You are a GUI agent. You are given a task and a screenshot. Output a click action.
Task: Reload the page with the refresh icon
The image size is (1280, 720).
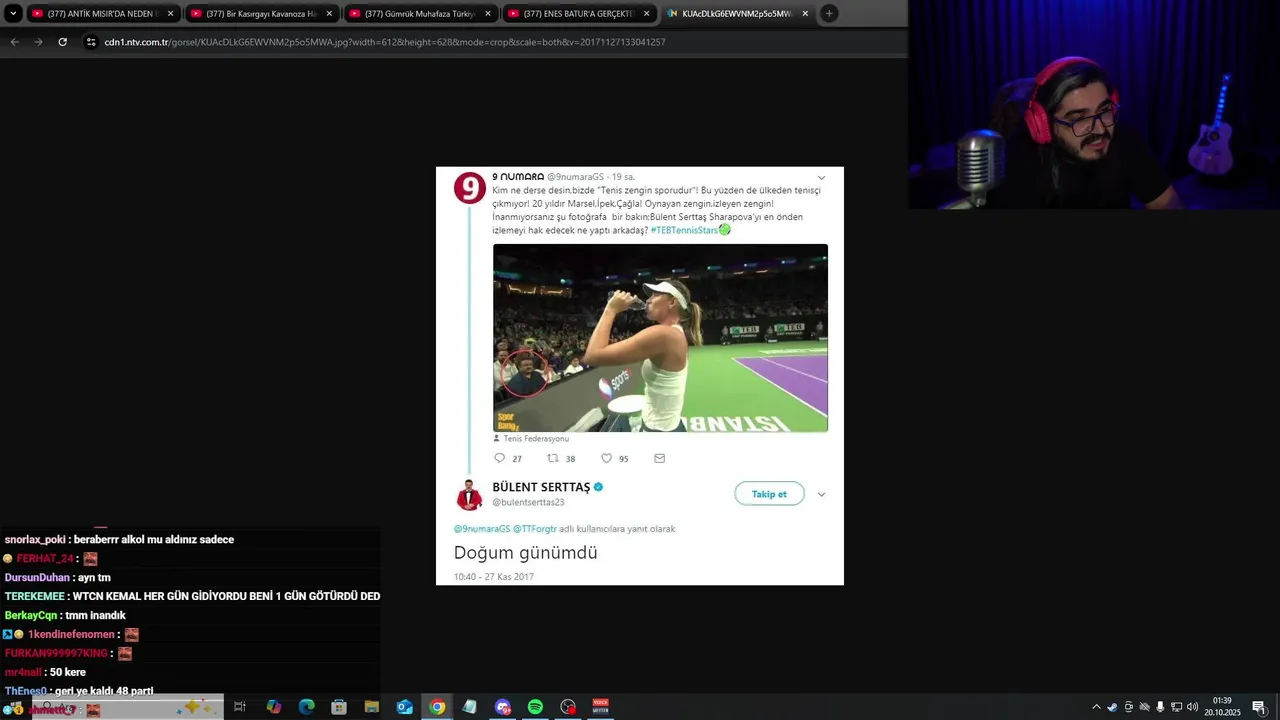62,42
